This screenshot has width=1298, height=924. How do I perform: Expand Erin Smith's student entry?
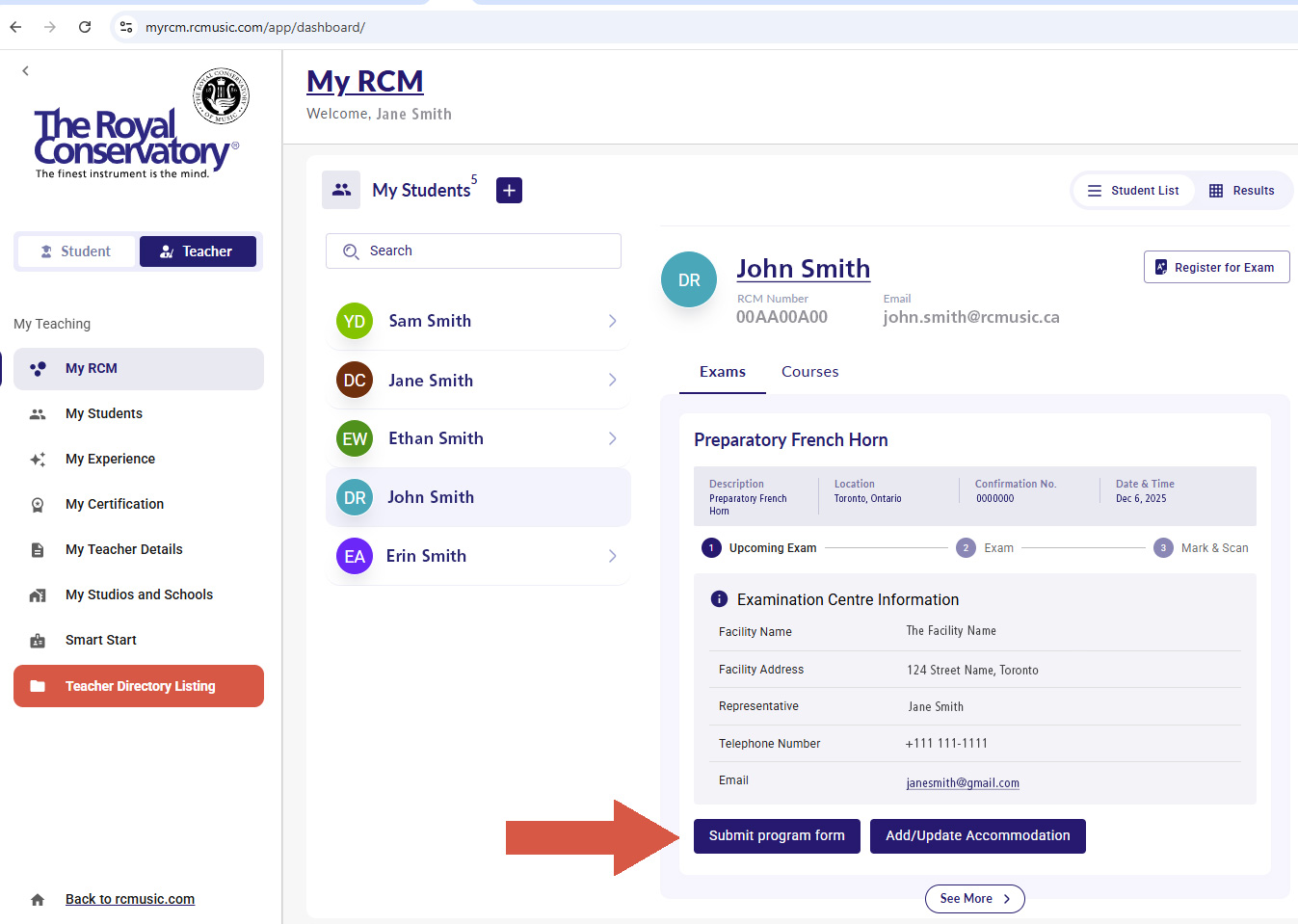611,556
